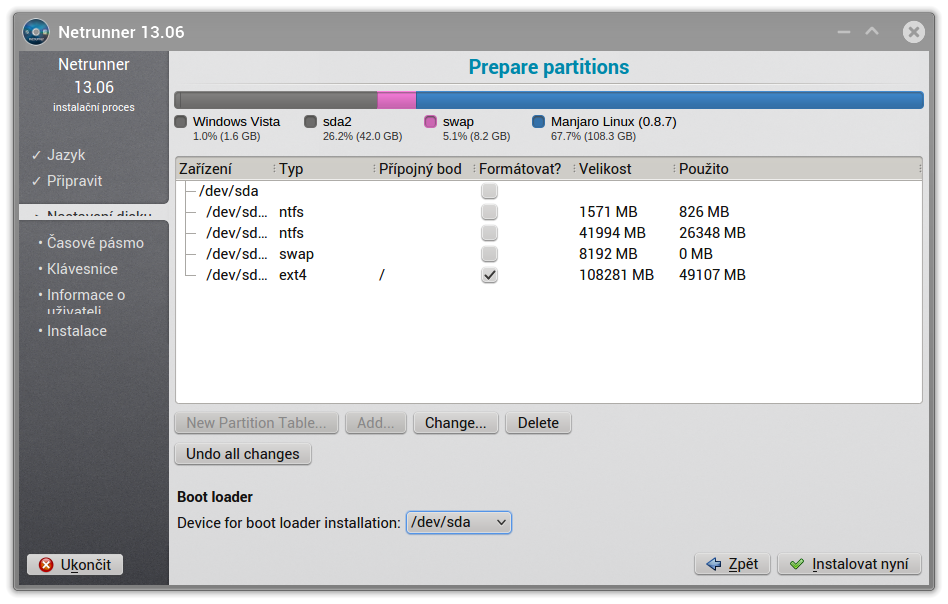Open the boot loader device dropdown
This screenshot has height=604, width=948.
[459, 522]
